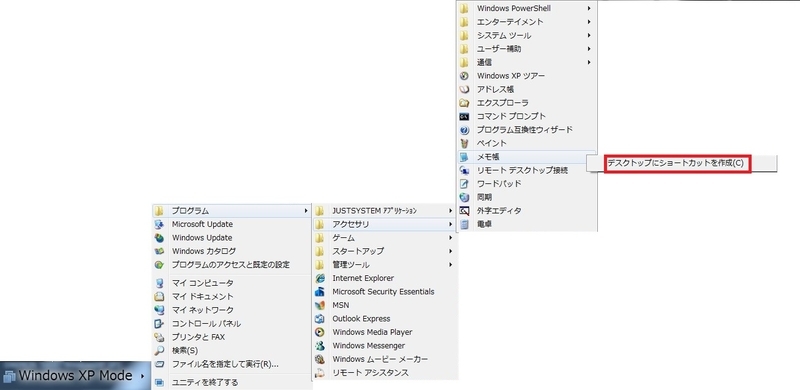The width and height of the screenshot is (800, 390).
Task: Click the Windows Update globe icon
Action: 159,238
